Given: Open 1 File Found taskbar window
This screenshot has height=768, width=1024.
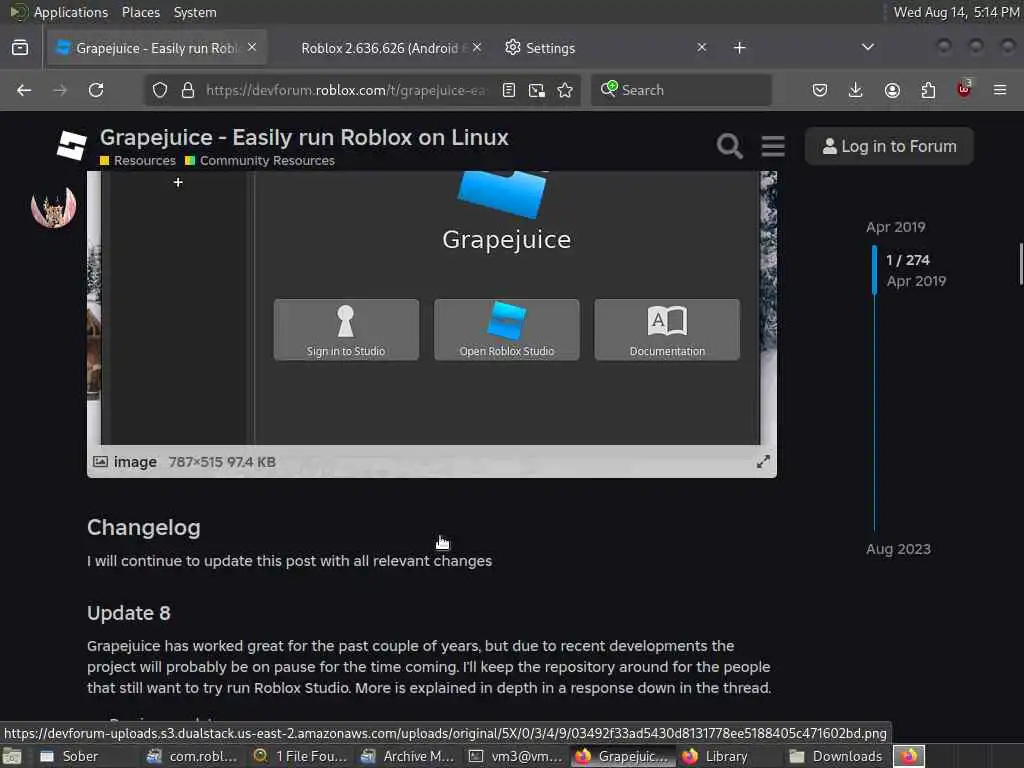Looking at the screenshot, I should click(301, 756).
